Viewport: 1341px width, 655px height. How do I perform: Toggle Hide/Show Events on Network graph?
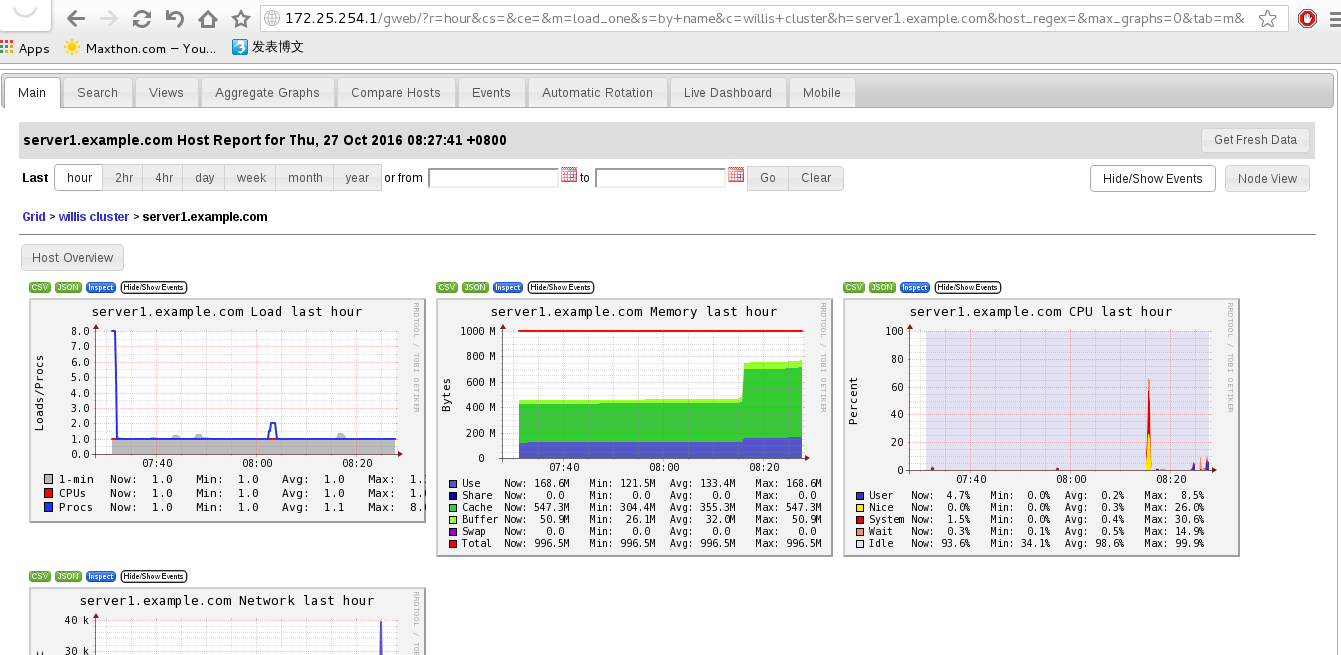(x=154, y=576)
